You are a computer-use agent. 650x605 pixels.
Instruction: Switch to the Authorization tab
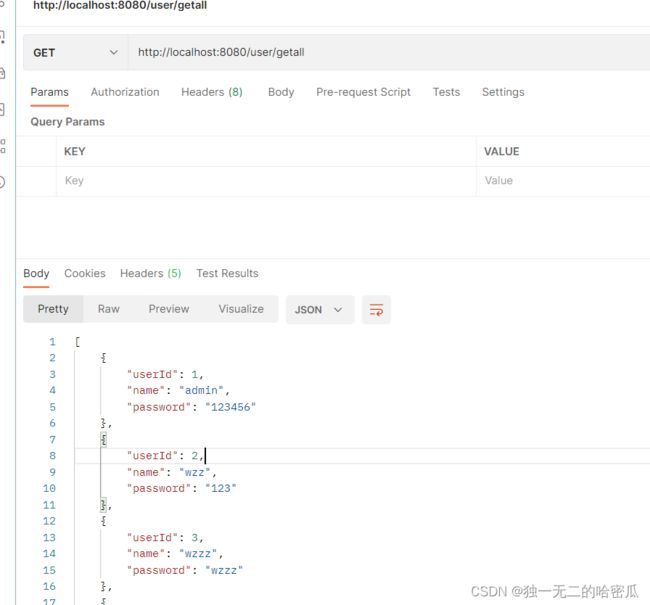125,92
